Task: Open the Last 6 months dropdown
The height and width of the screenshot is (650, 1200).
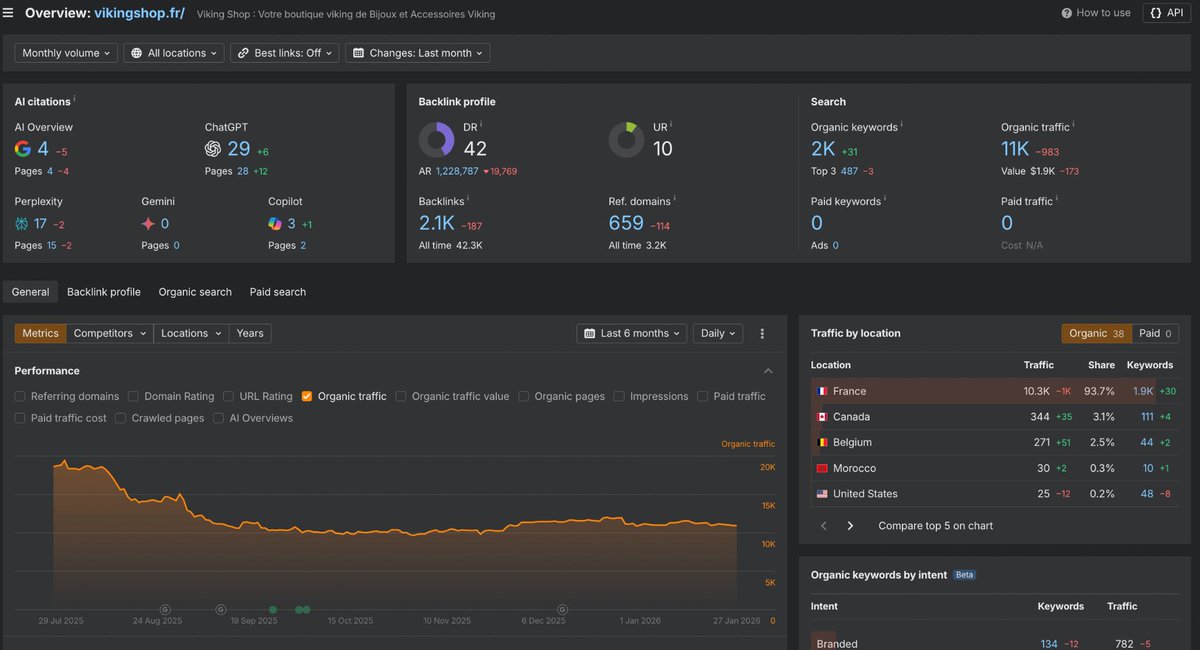Action: pos(631,333)
